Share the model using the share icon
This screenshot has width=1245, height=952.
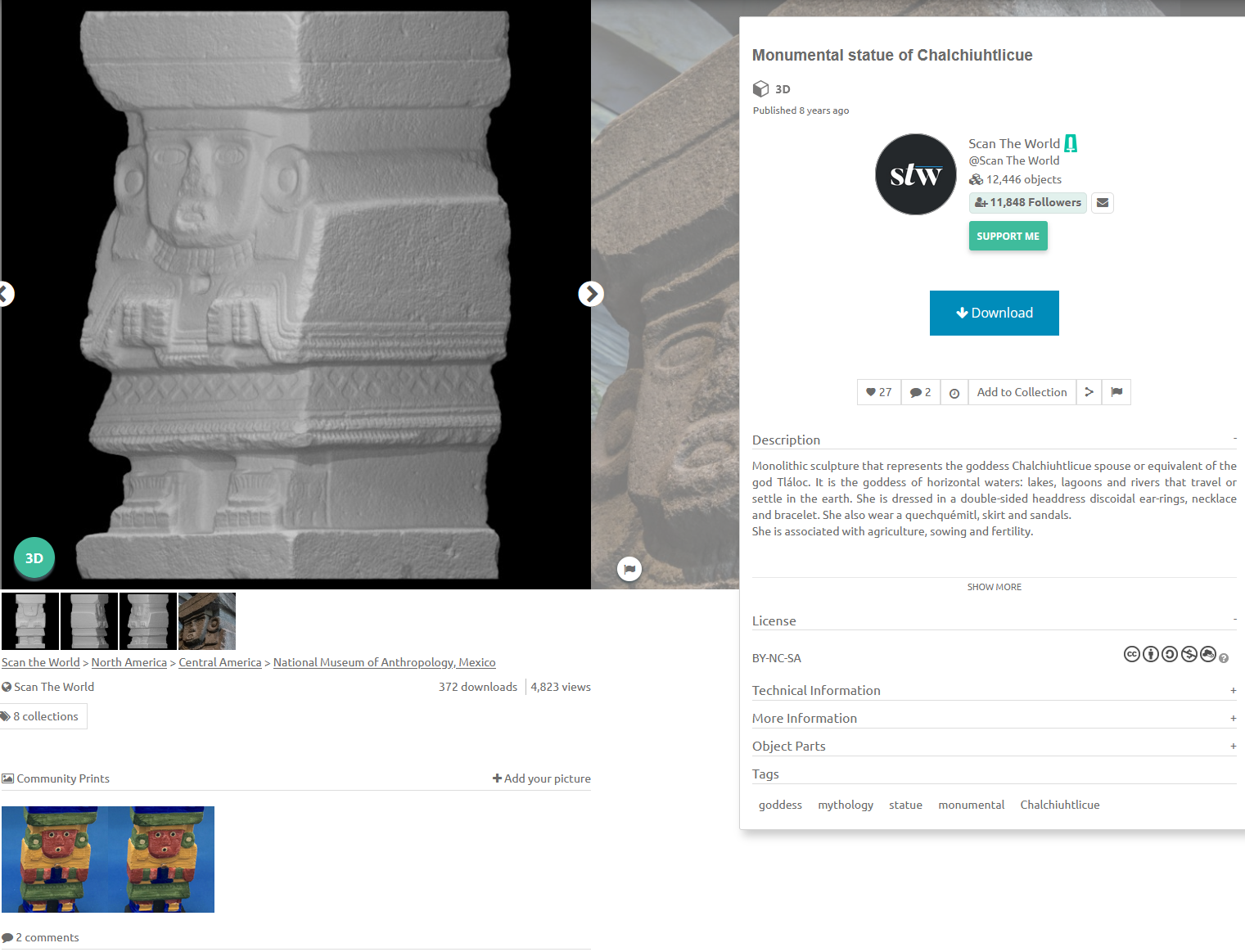1089,392
